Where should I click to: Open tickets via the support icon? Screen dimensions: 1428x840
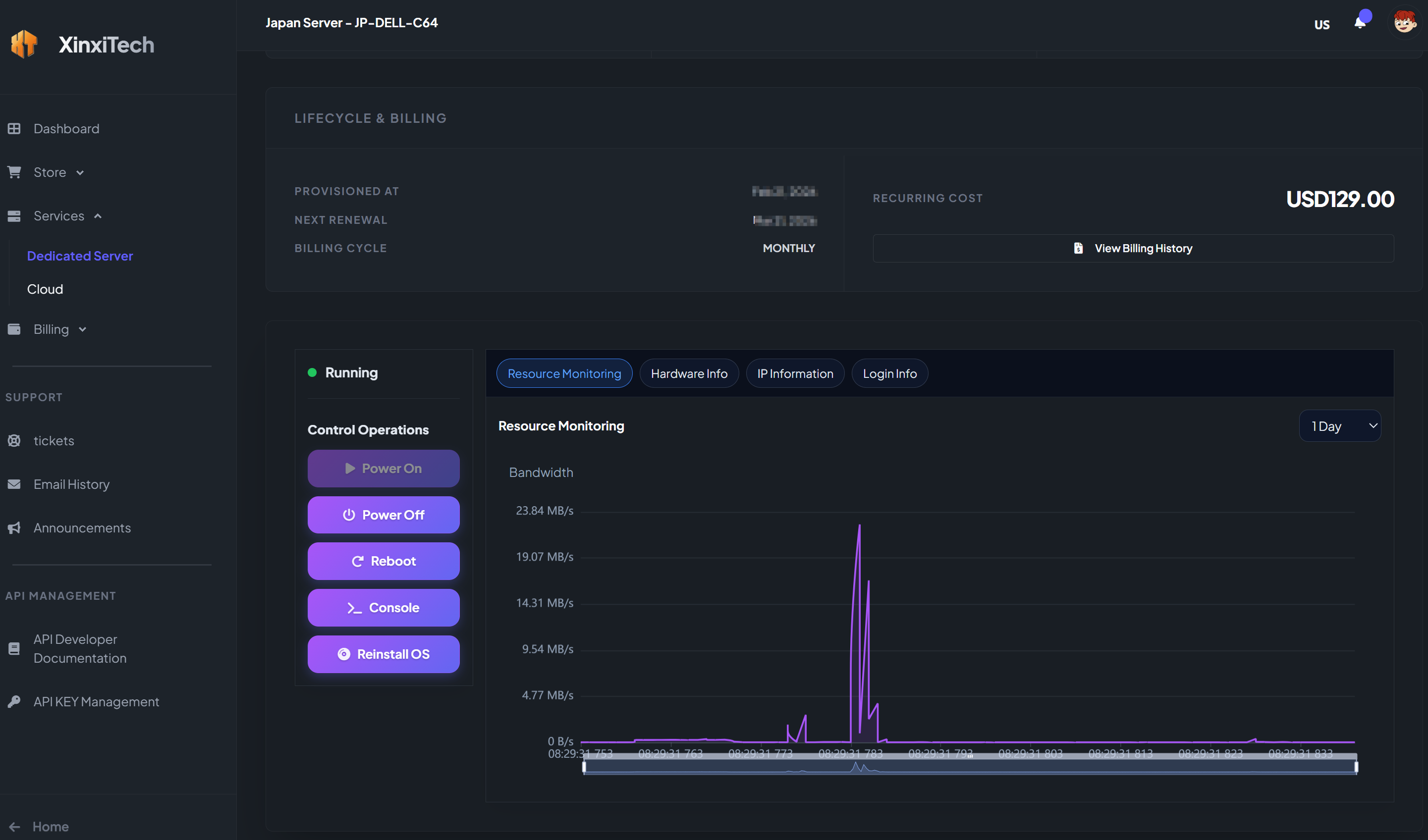click(14, 441)
